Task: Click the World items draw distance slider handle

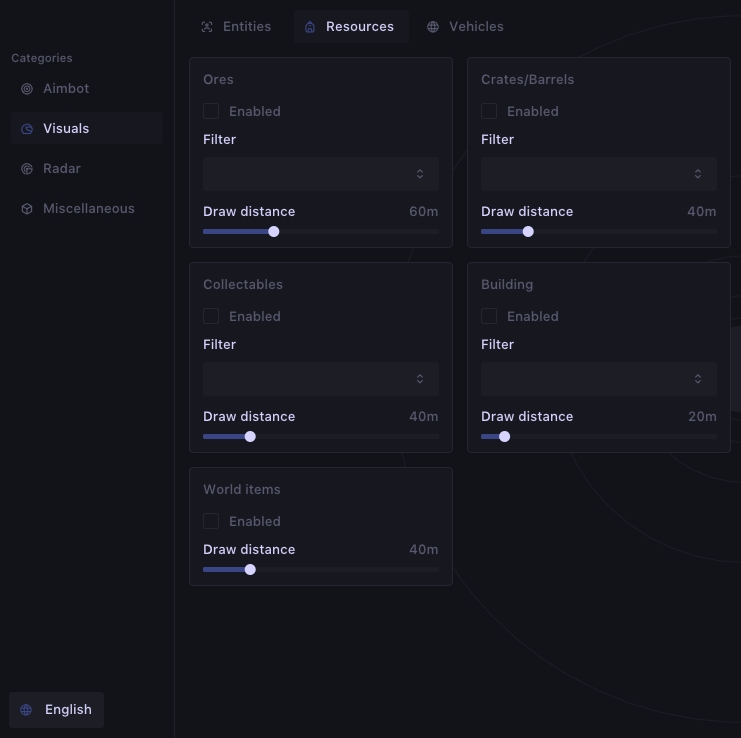Action: (x=250, y=570)
